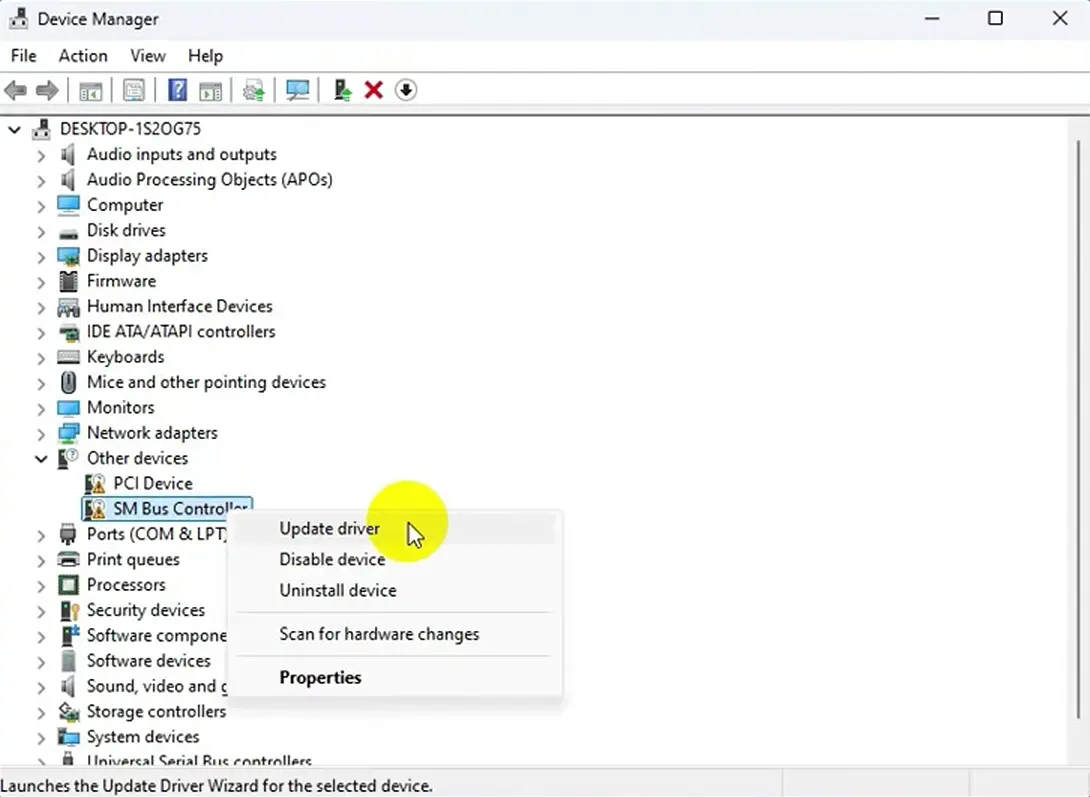This screenshot has height=797, width=1090.
Task: Expand the Network adapters node
Action: pyautogui.click(x=41, y=434)
